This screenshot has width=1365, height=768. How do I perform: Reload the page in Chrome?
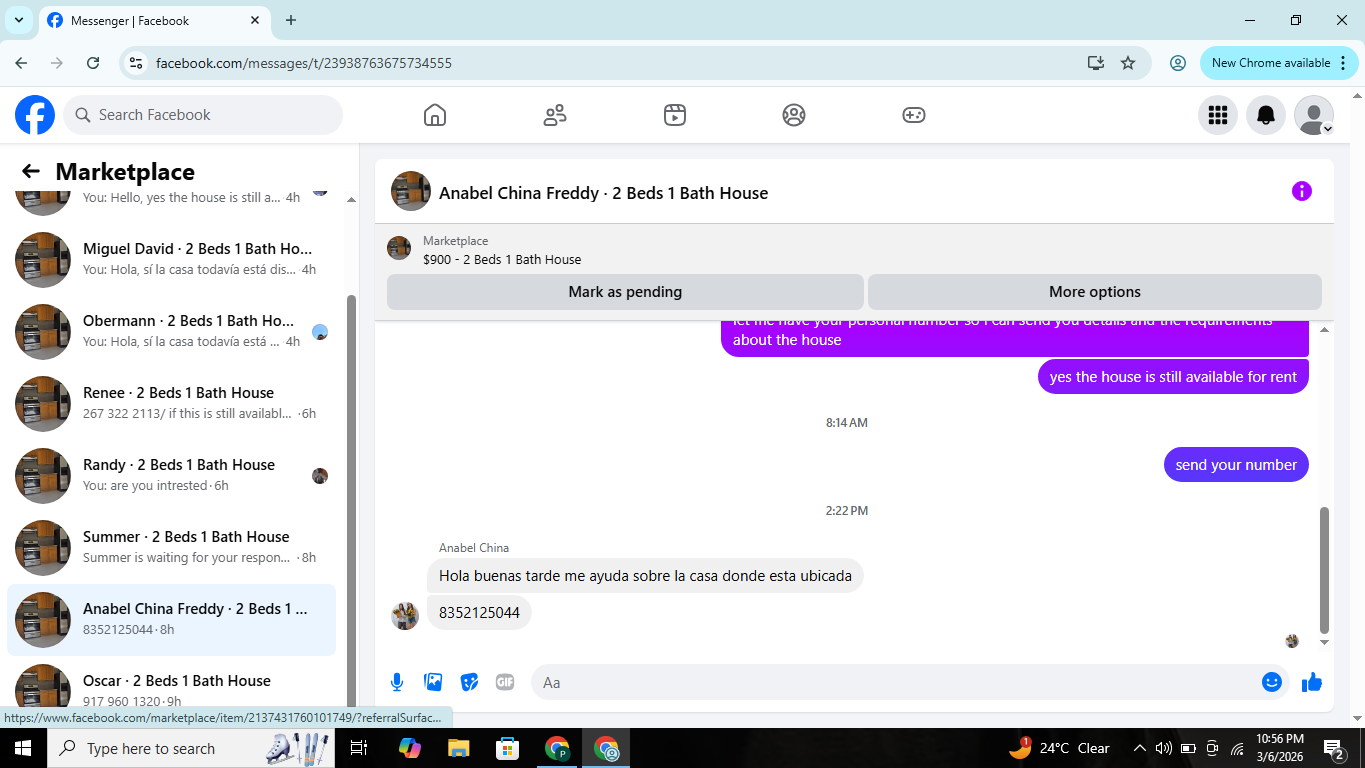93,63
